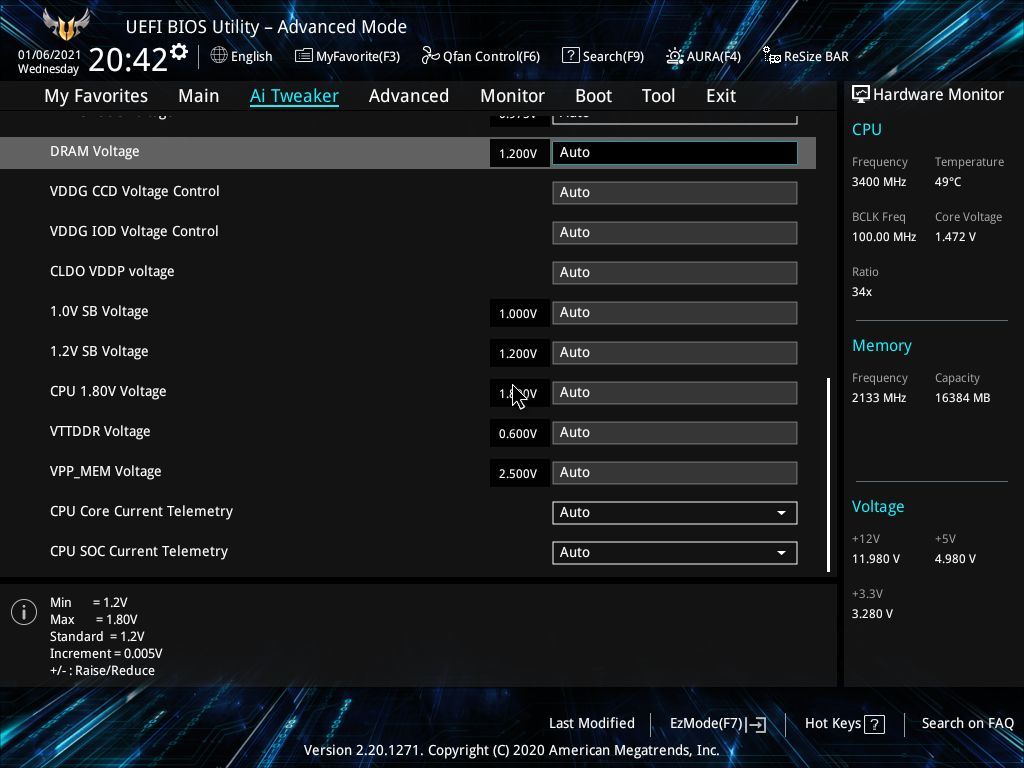
Task: Open the Boot tab
Action: (x=593, y=96)
